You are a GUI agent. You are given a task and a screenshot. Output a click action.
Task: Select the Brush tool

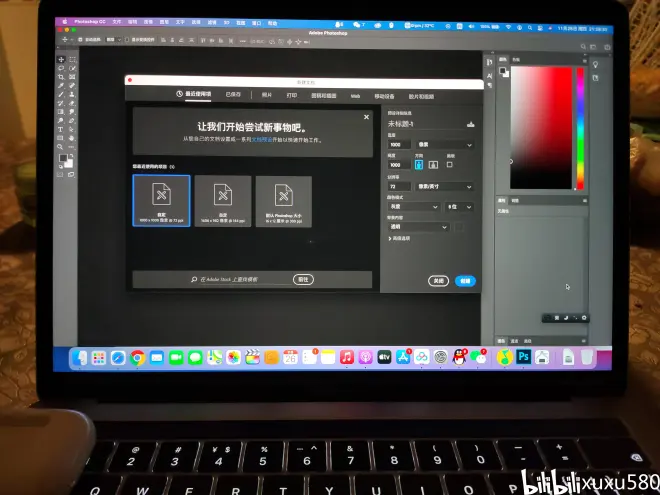61,95
